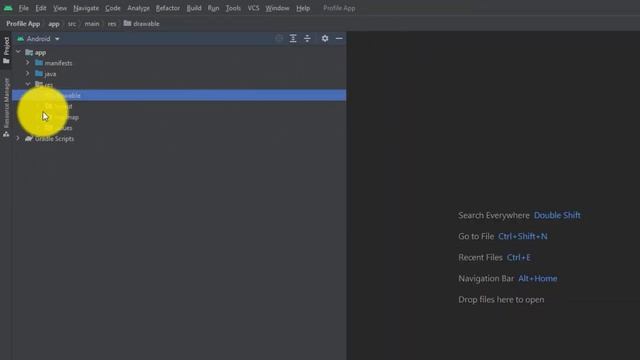This screenshot has height=360, width=640.
Task: Click the Gradle Scripts elephant icon
Action: click(x=29, y=139)
